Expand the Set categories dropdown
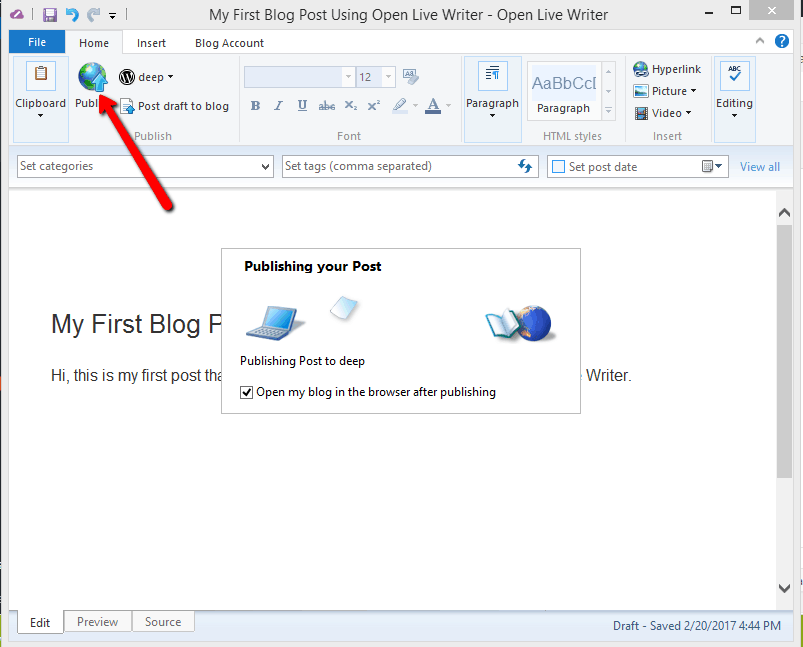 click(265, 166)
